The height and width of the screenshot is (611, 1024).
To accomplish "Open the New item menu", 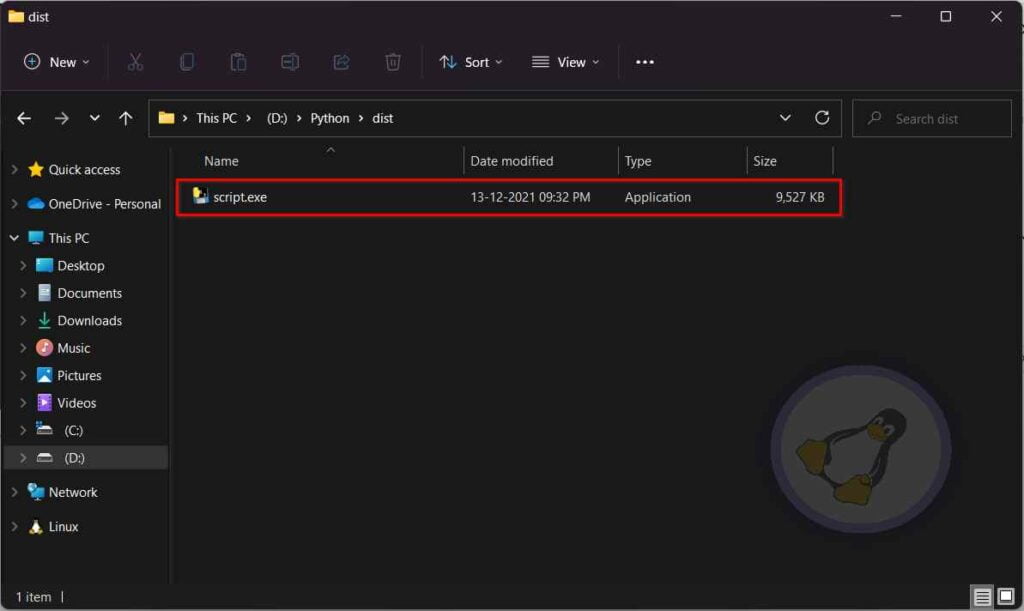I will point(55,61).
